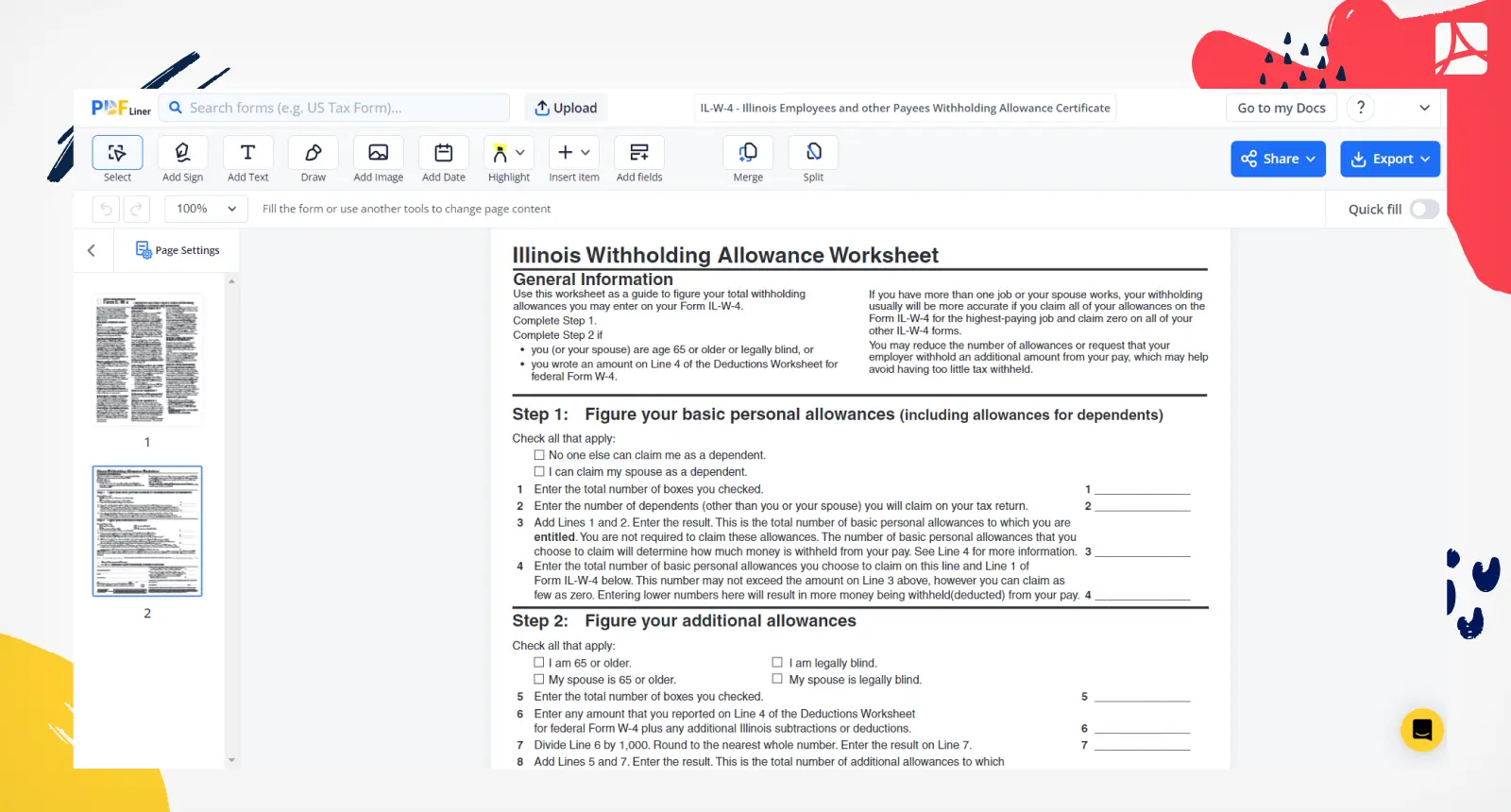Screen dimensions: 1511x812
Task: Collapse the page thumbnails sidebar
Action: 92,250
